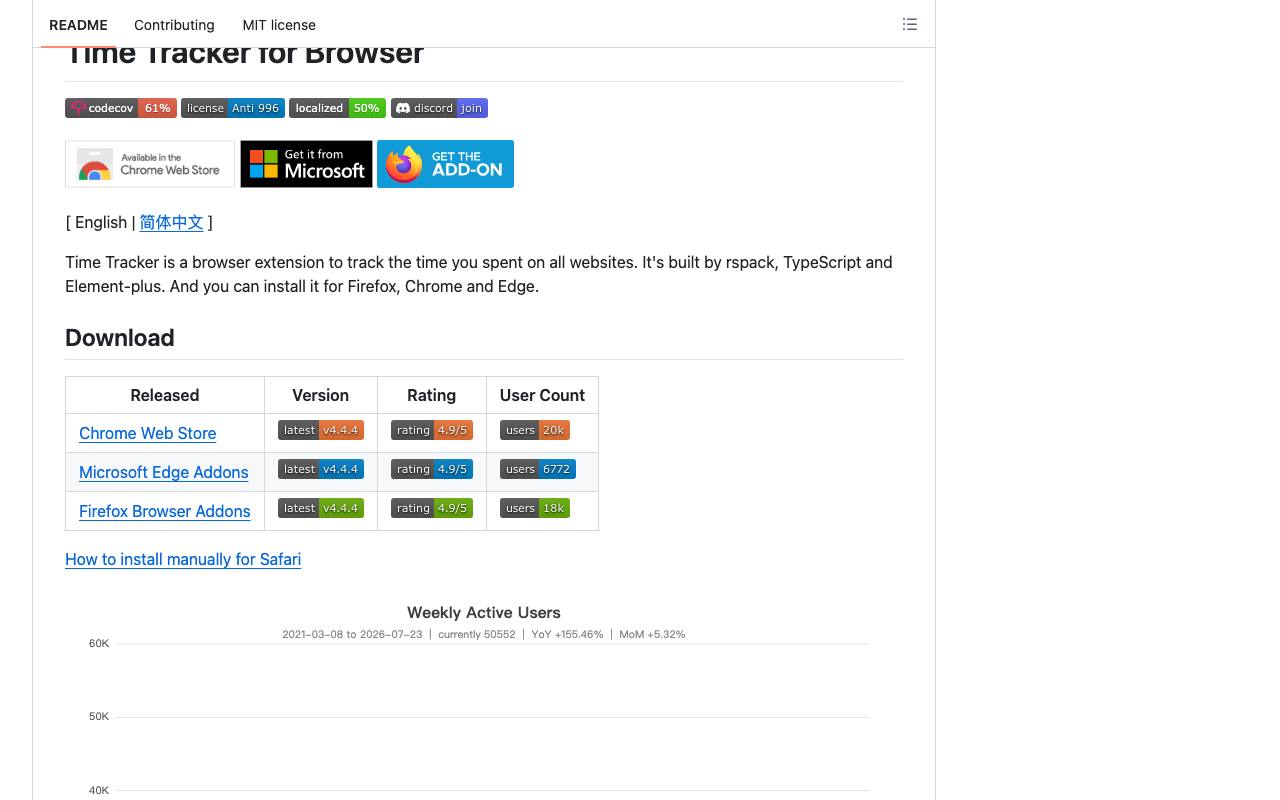
Task: Click the localized 50% badge
Action: tap(338, 108)
